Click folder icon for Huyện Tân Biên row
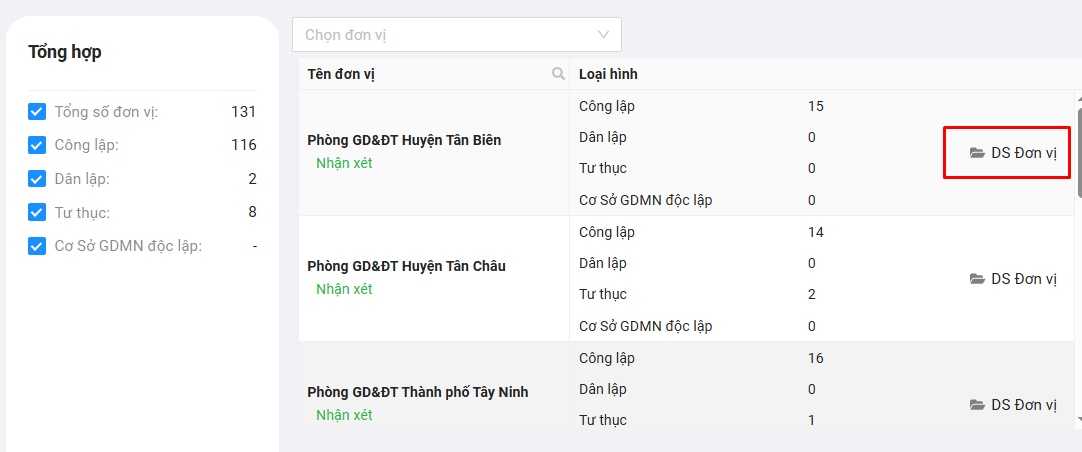This screenshot has width=1082, height=452. point(977,153)
